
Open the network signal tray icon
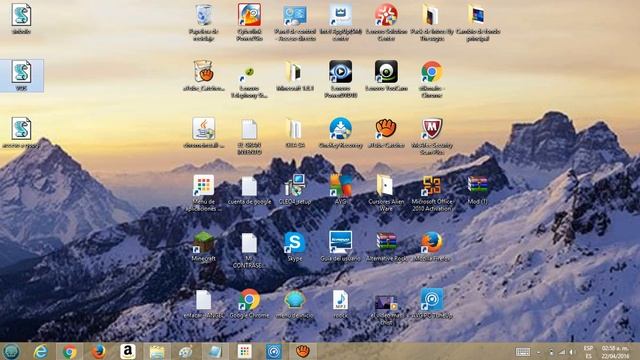[x=562, y=352]
